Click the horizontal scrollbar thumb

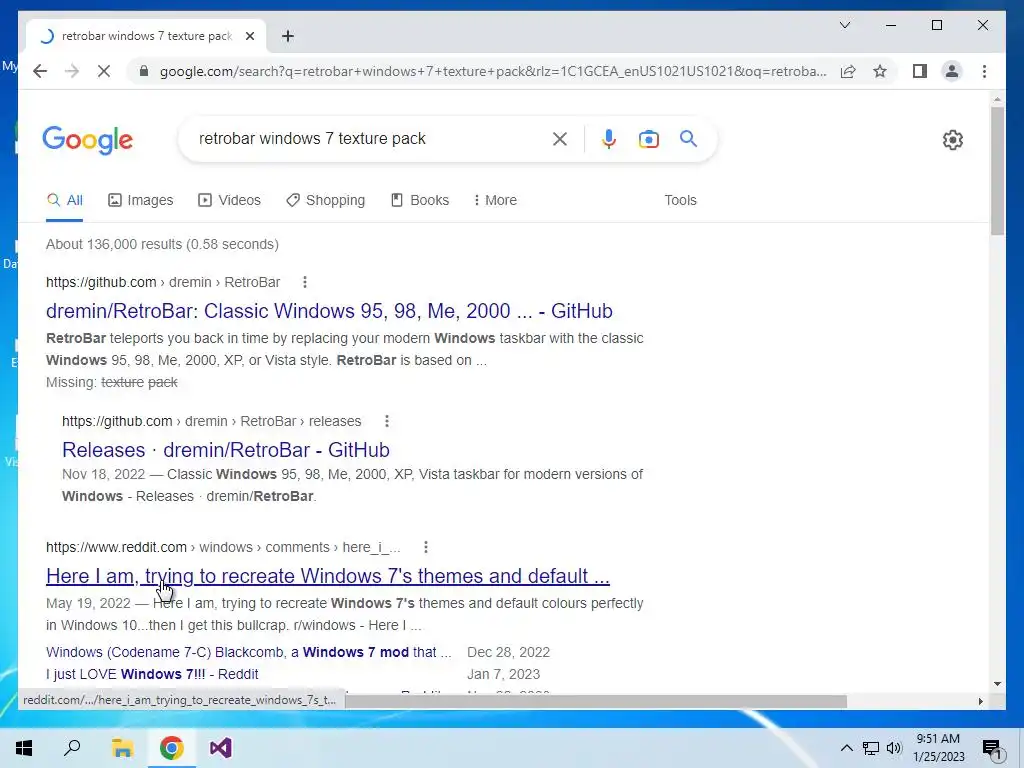(596, 701)
